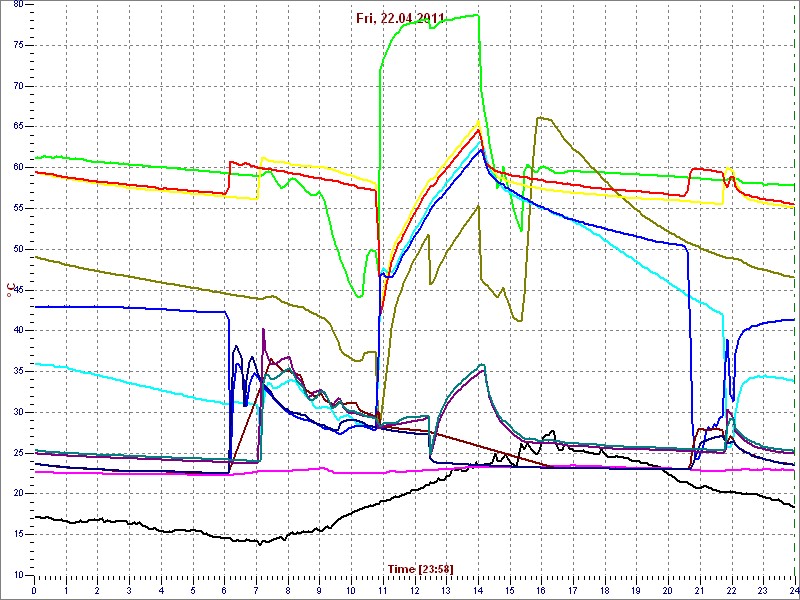Pick hour 19 on the time axis
The width and height of the screenshot is (800, 600).
click(636, 590)
